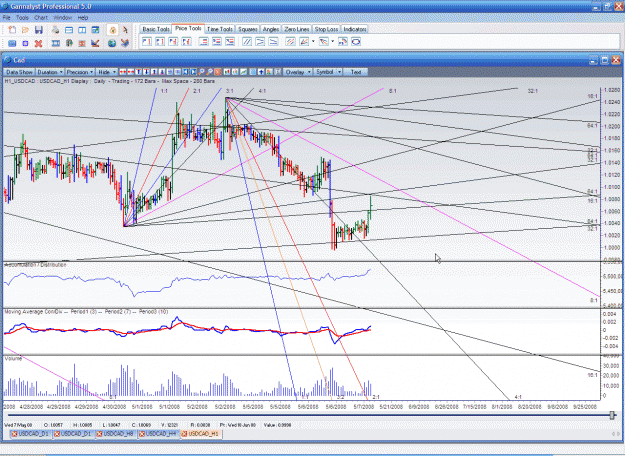Click the Print icon in main toolbar
The width and height of the screenshot is (625, 456).
55,30
